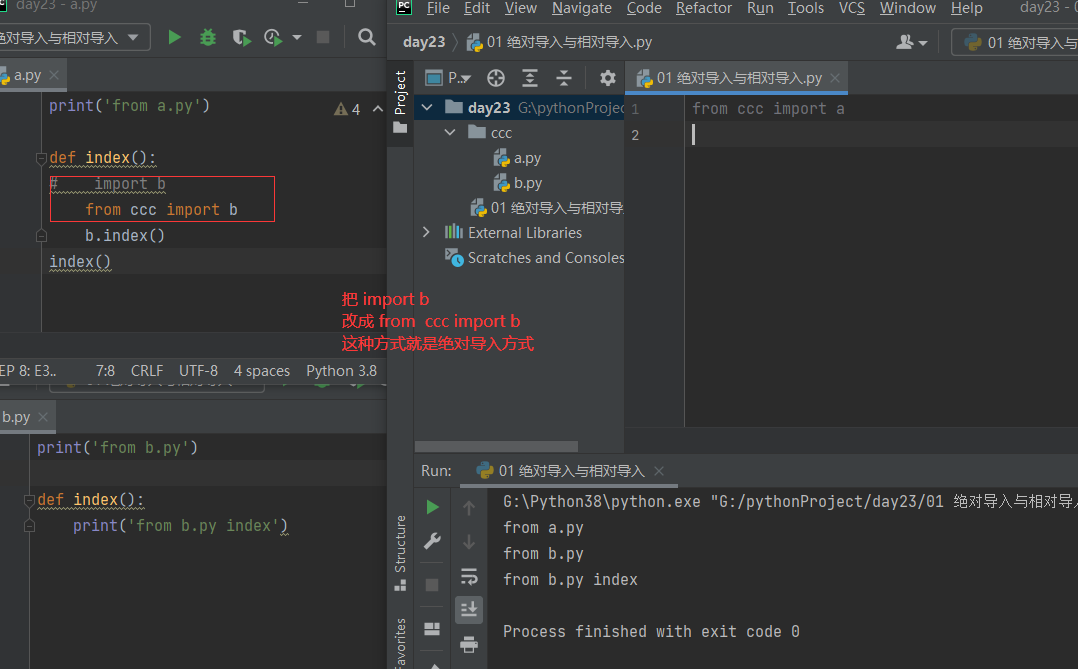This screenshot has width=1078, height=669.
Task: Open run configuration dropdown 绝对导入与相对导入 in left window
Action: (x=72, y=37)
